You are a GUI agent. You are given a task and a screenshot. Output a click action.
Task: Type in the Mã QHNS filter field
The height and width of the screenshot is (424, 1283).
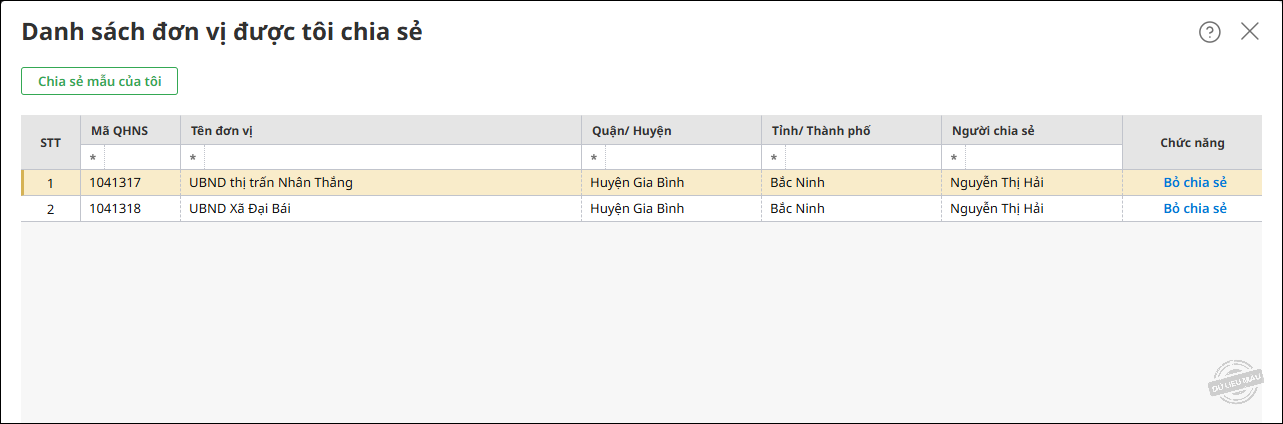(x=142, y=158)
